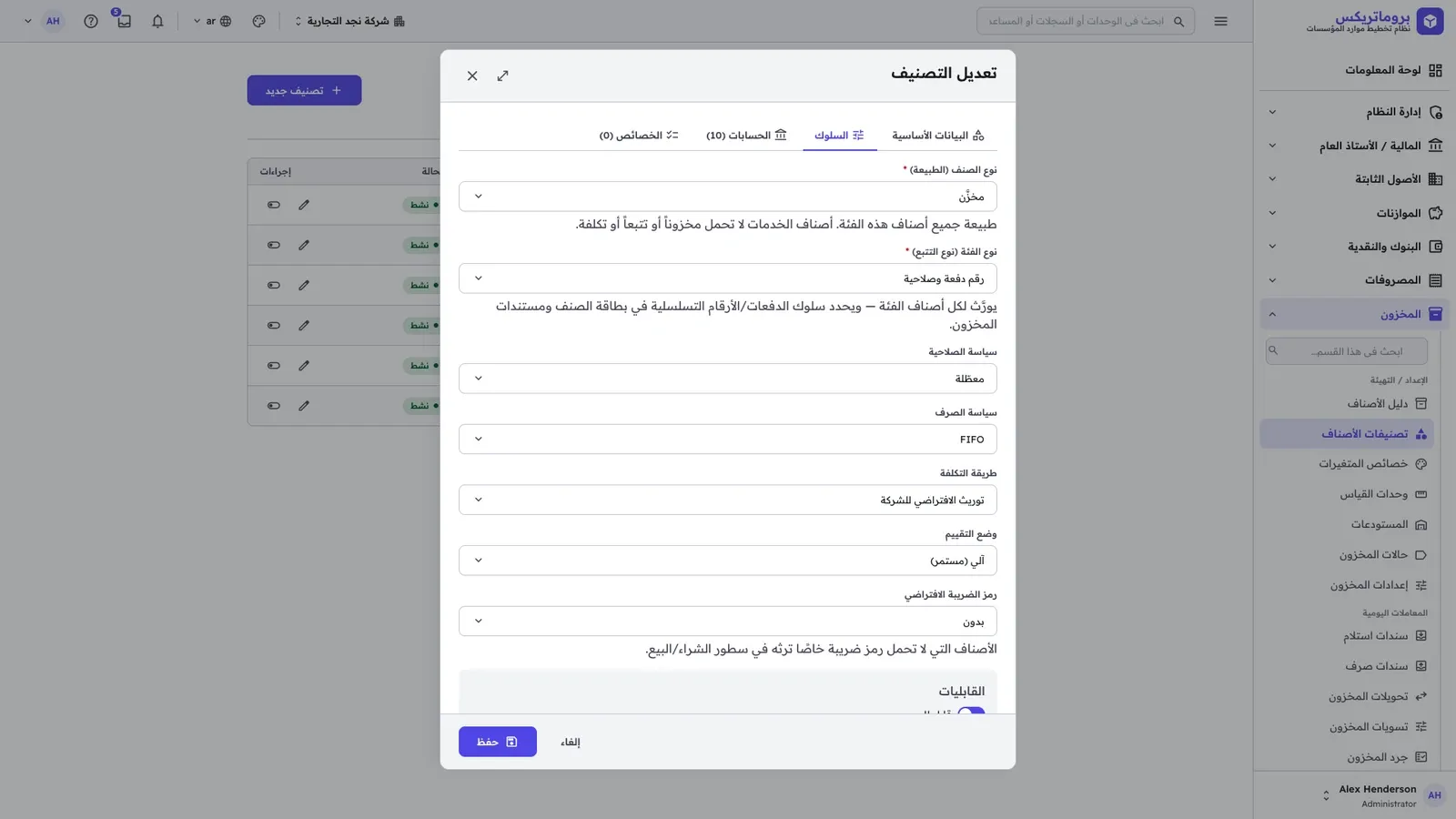Image resolution: width=1456 pixels, height=819 pixels.
Task: Open notifications bell icon
Action: coord(157,21)
